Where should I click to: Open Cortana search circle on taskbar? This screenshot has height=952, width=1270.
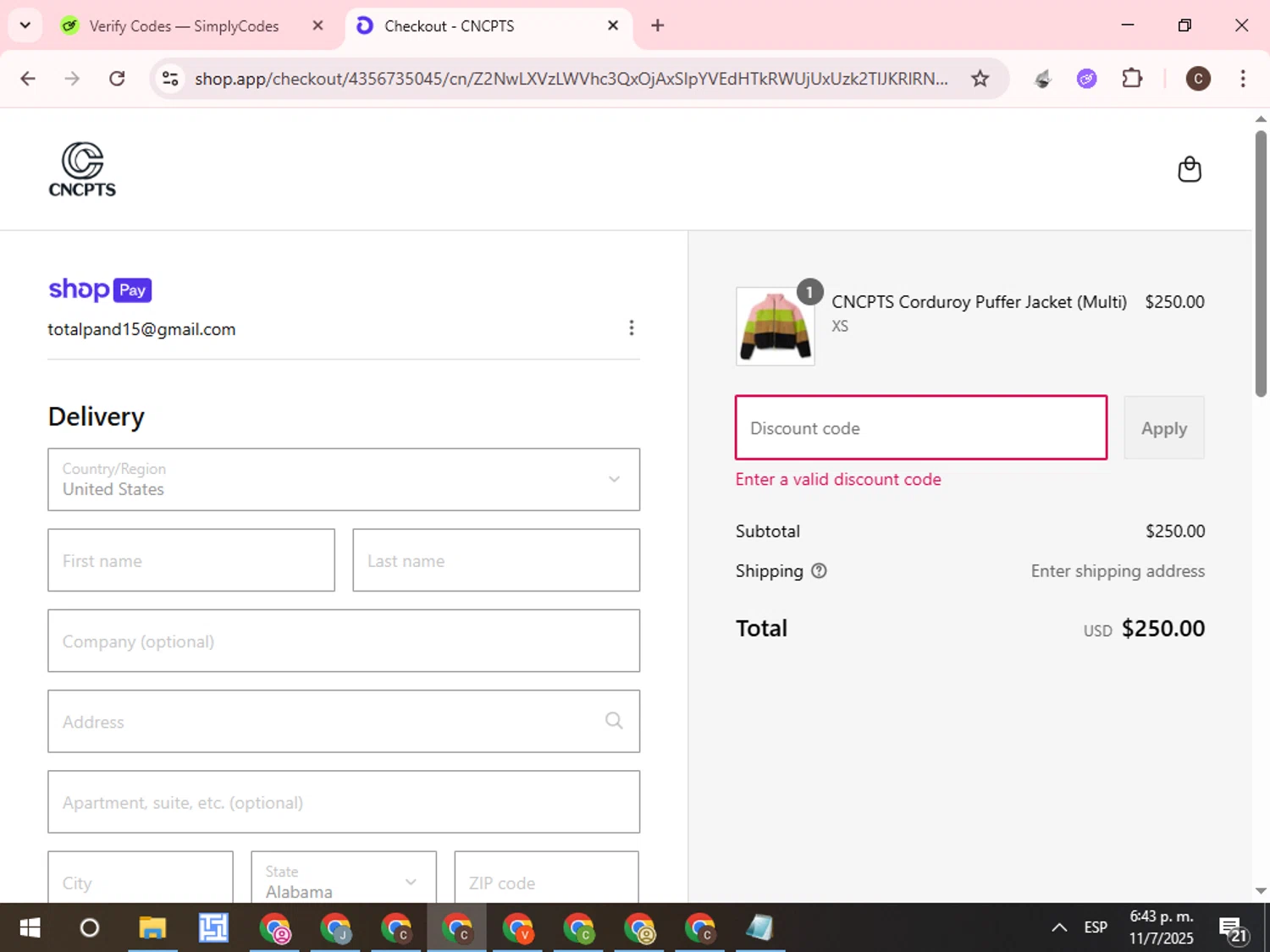(x=89, y=928)
